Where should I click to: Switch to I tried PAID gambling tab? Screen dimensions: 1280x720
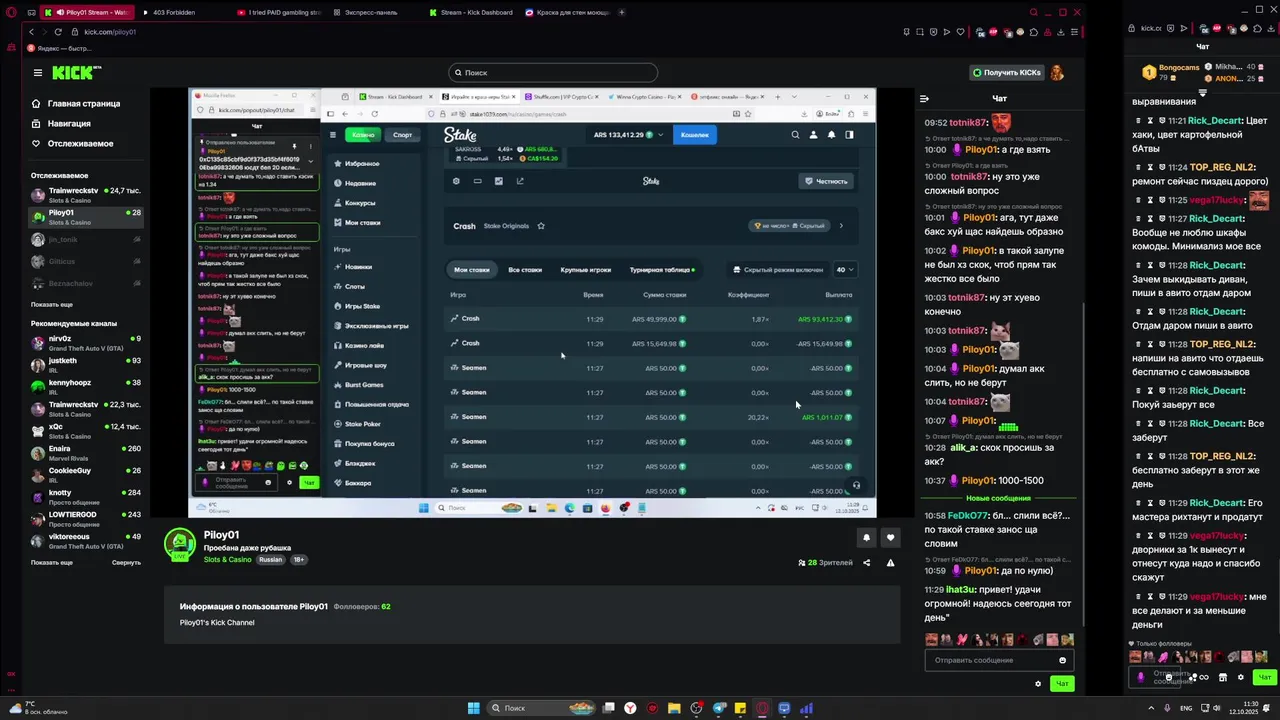click(x=278, y=12)
